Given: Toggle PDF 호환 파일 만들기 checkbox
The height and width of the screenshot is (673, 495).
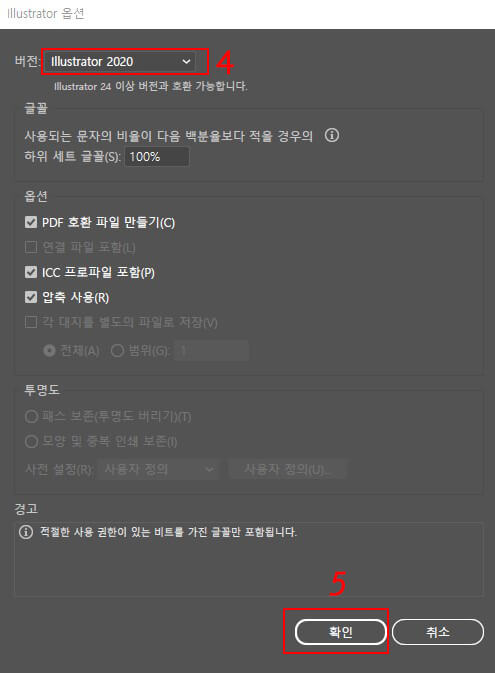Looking at the screenshot, I should (31, 222).
